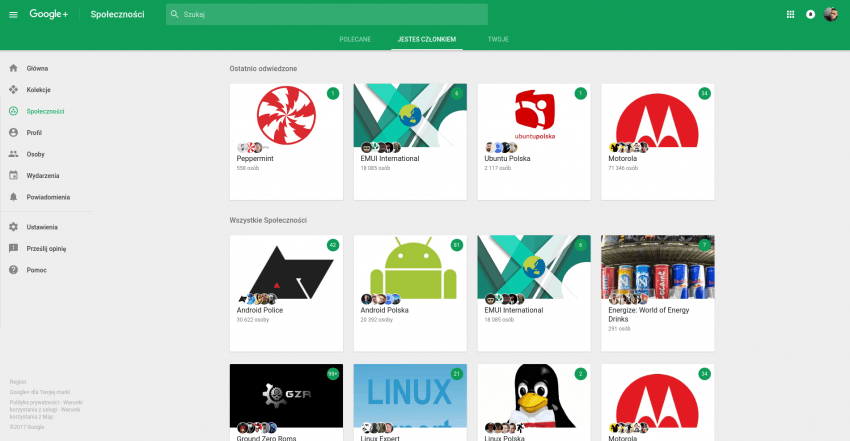
Task: Click the Pomoc question mark icon
Action: coord(14,270)
